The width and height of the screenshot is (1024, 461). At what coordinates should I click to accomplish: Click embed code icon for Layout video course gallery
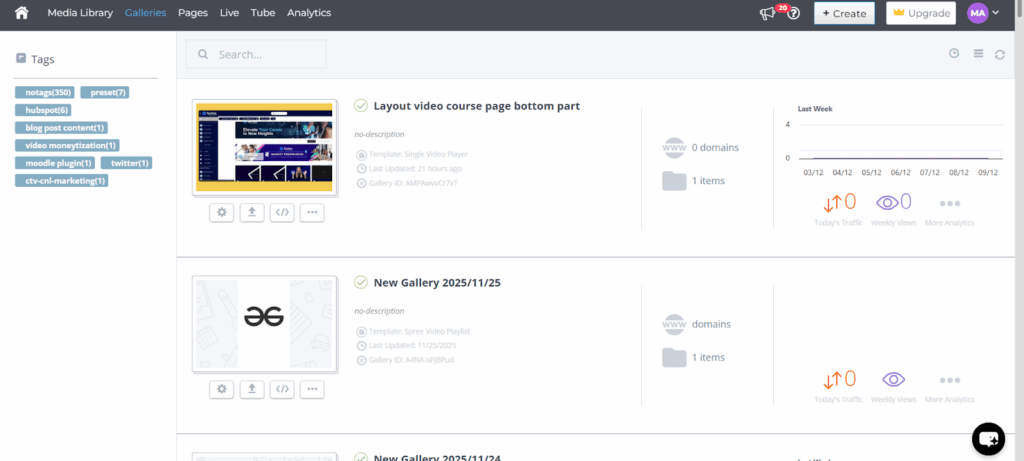[x=283, y=212]
